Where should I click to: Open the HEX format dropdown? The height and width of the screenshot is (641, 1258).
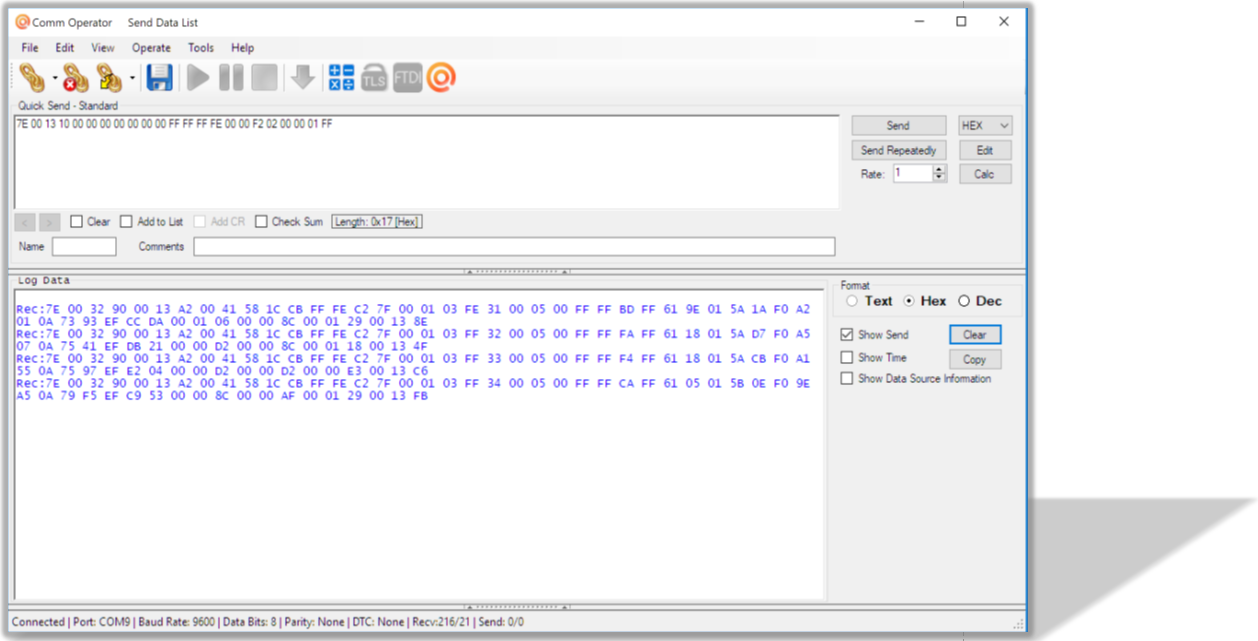pos(985,126)
